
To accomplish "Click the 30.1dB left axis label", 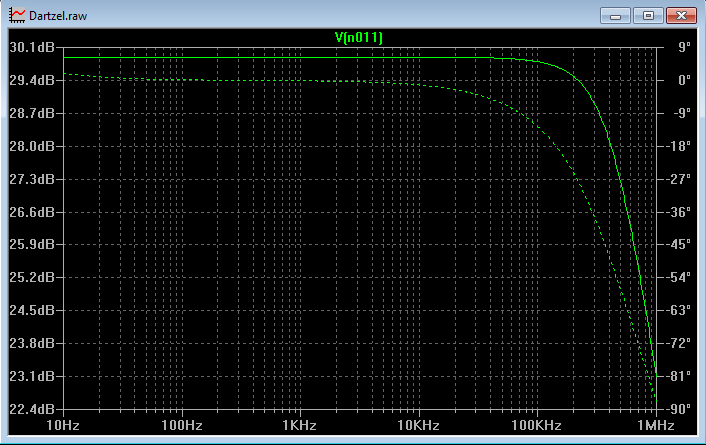I will [32, 47].
